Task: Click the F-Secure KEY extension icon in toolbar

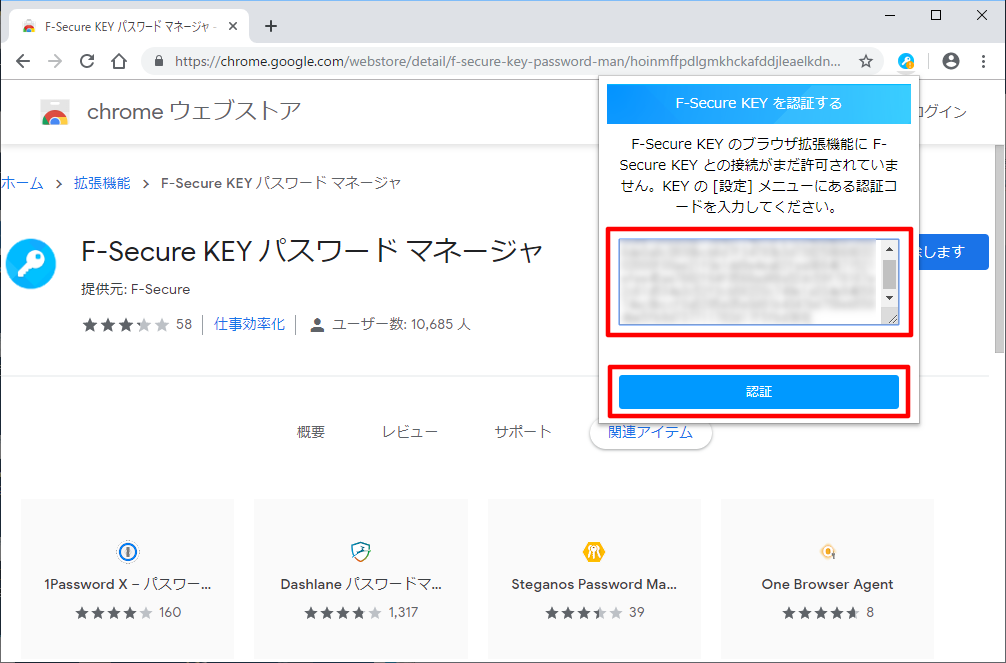Action: (x=907, y=61)
